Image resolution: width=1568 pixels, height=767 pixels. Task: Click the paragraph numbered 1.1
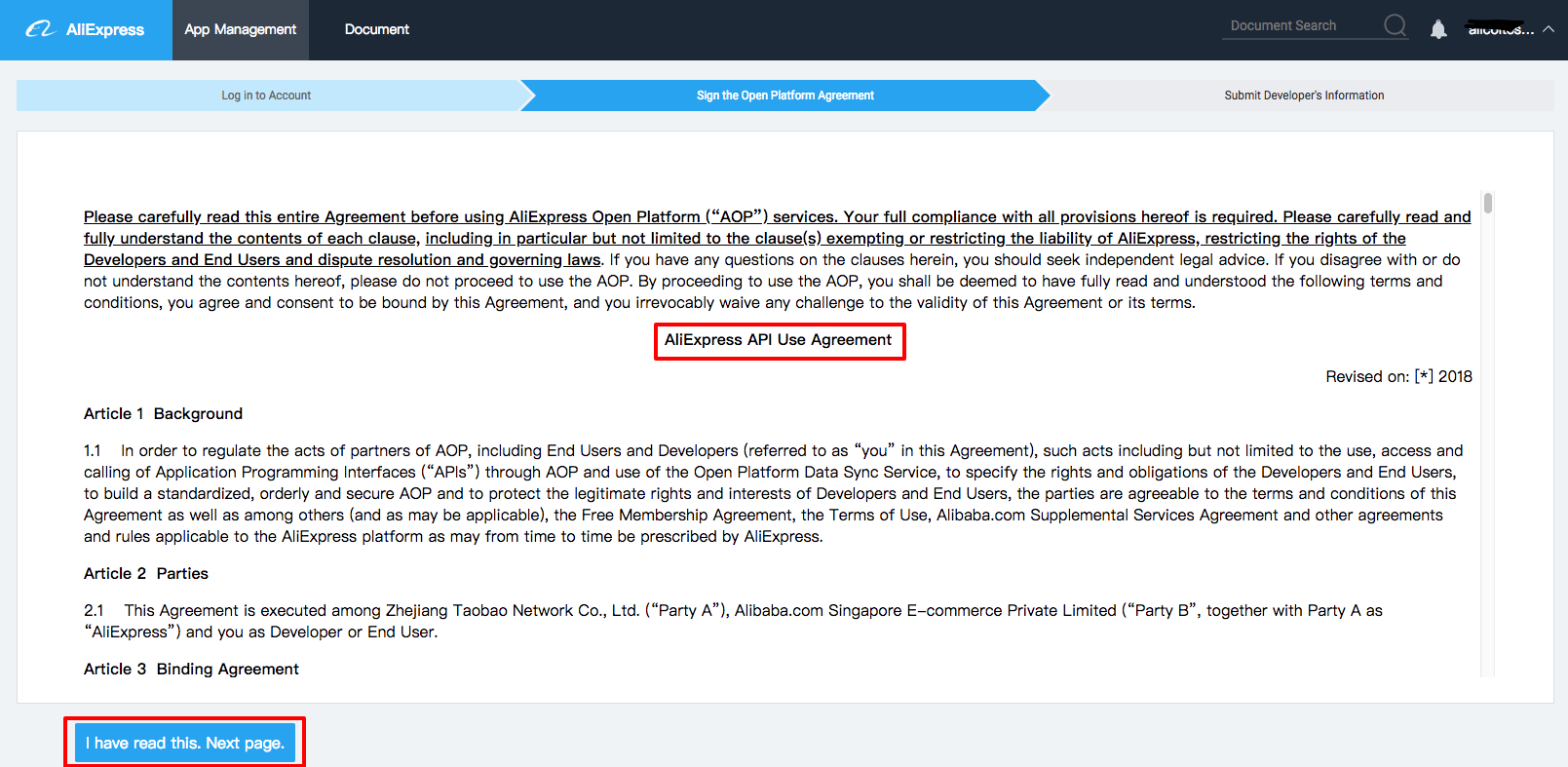(774, 493)
